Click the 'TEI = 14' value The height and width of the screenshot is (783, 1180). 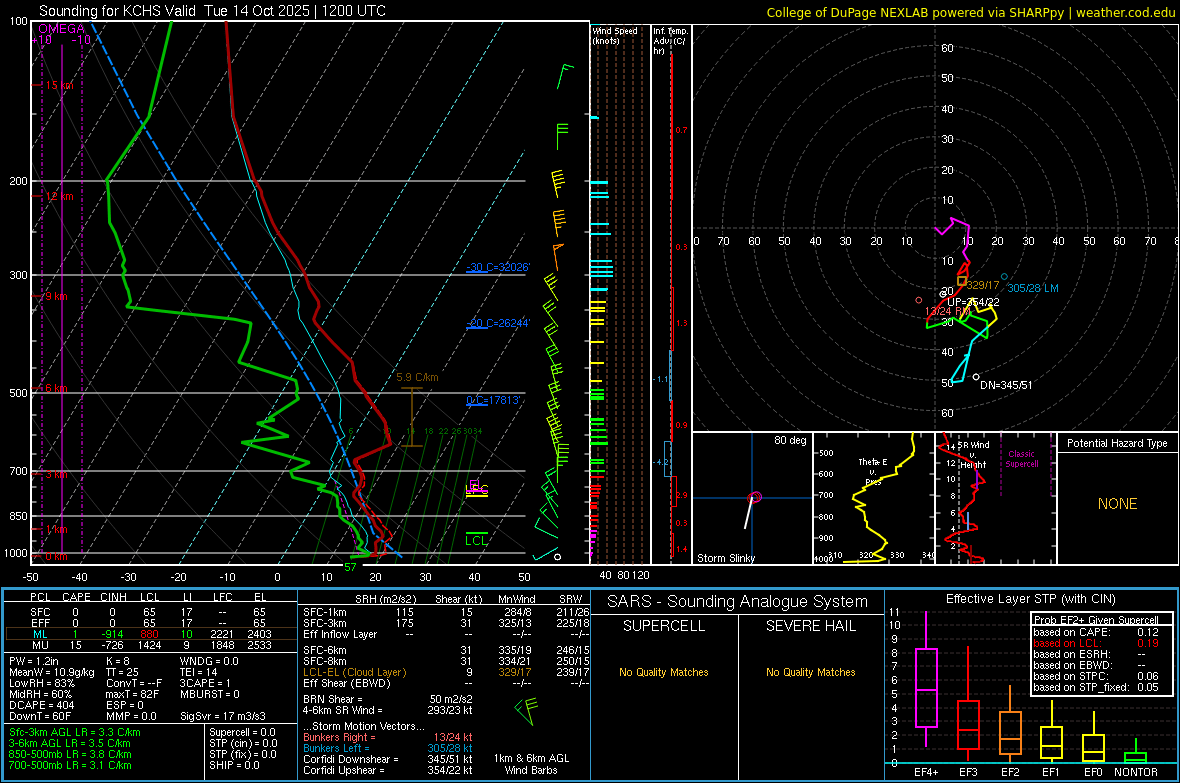coord(199,672)
